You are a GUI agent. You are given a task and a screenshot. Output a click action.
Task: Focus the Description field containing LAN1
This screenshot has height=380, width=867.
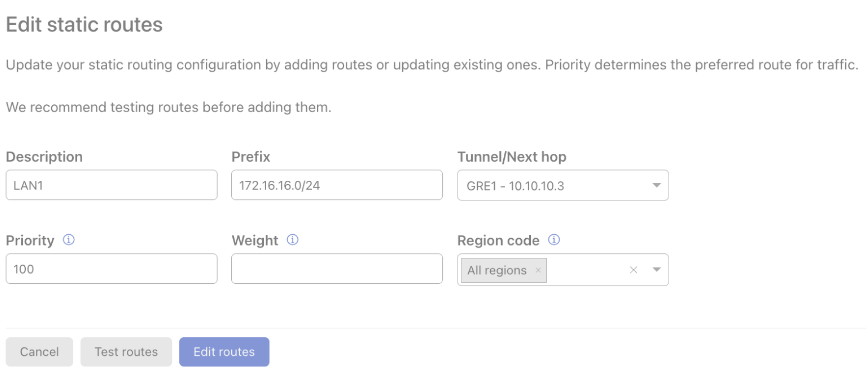point(112,185)
